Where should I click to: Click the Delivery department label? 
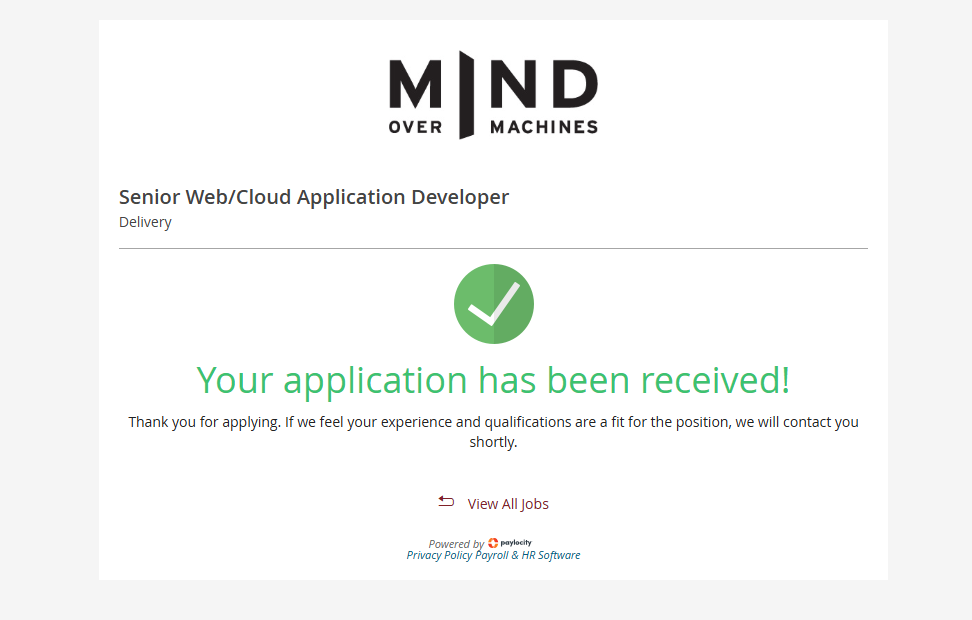[145, 222]
